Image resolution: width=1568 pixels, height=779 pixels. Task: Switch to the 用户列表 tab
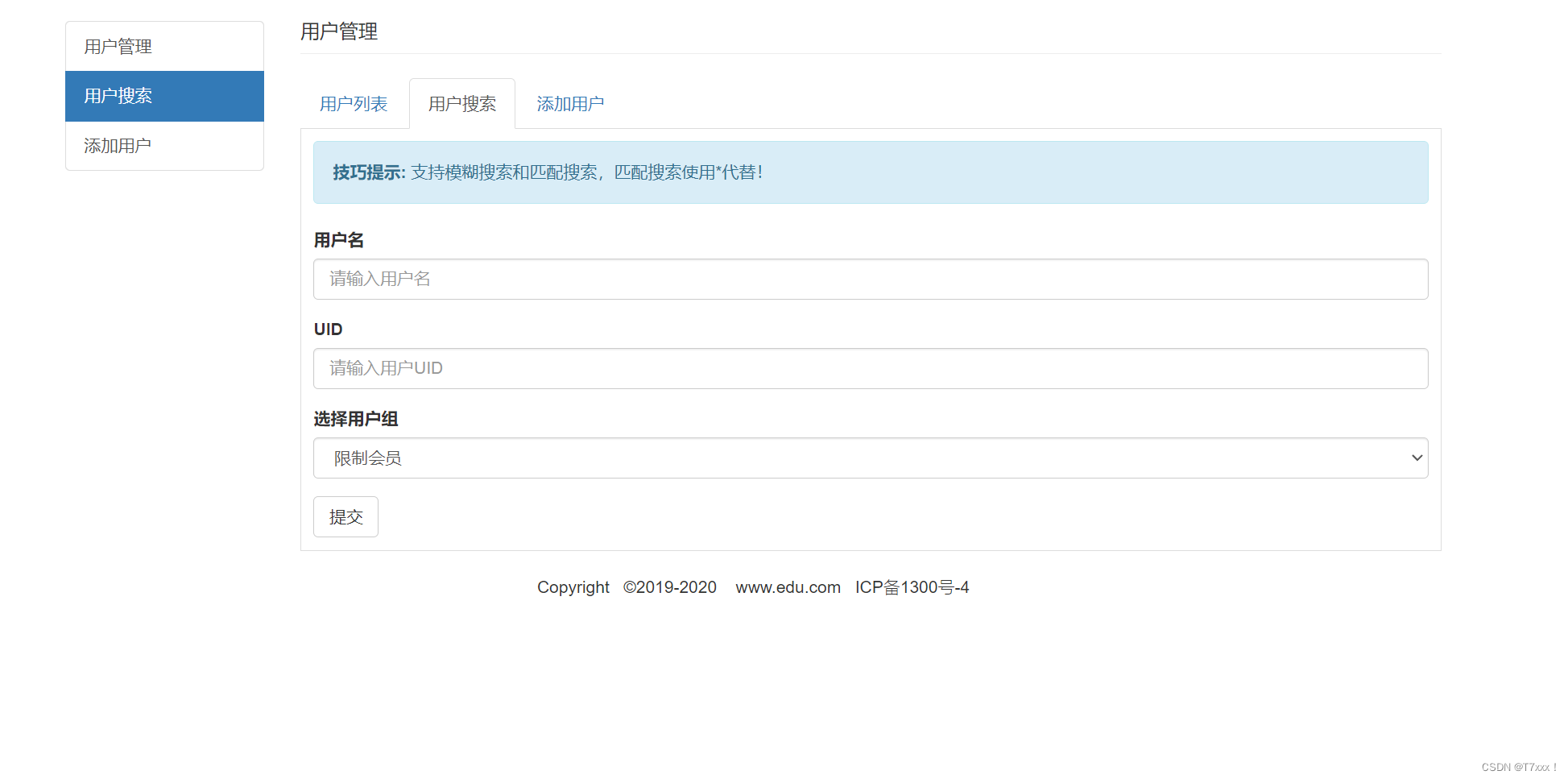click(354, 104)
